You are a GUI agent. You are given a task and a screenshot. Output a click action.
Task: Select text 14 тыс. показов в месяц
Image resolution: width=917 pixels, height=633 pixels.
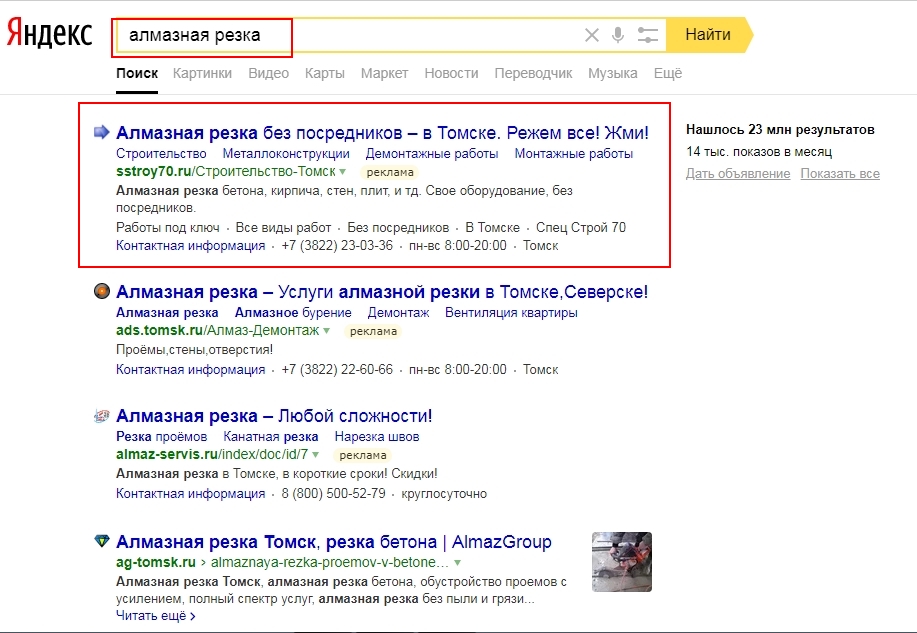tap(759, 152)
